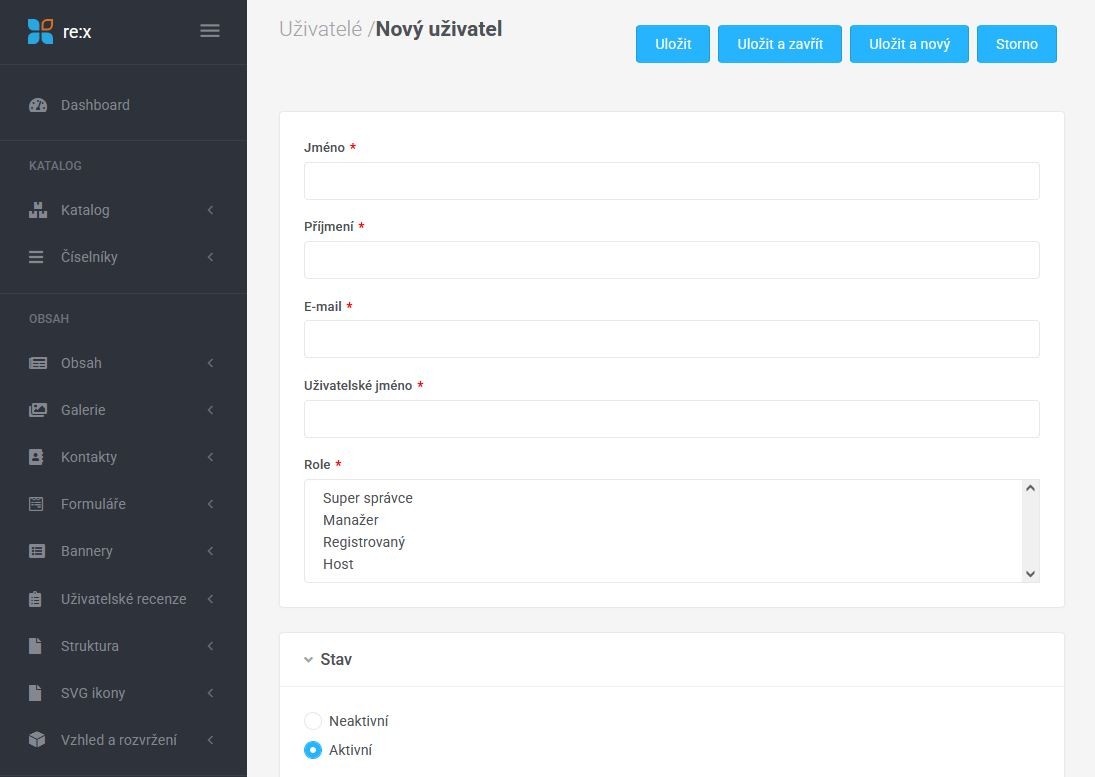The width and height of the screenshot is (1095, 777).
Task: Select the Neaktivní radio button
Action: tap(313, 721)
